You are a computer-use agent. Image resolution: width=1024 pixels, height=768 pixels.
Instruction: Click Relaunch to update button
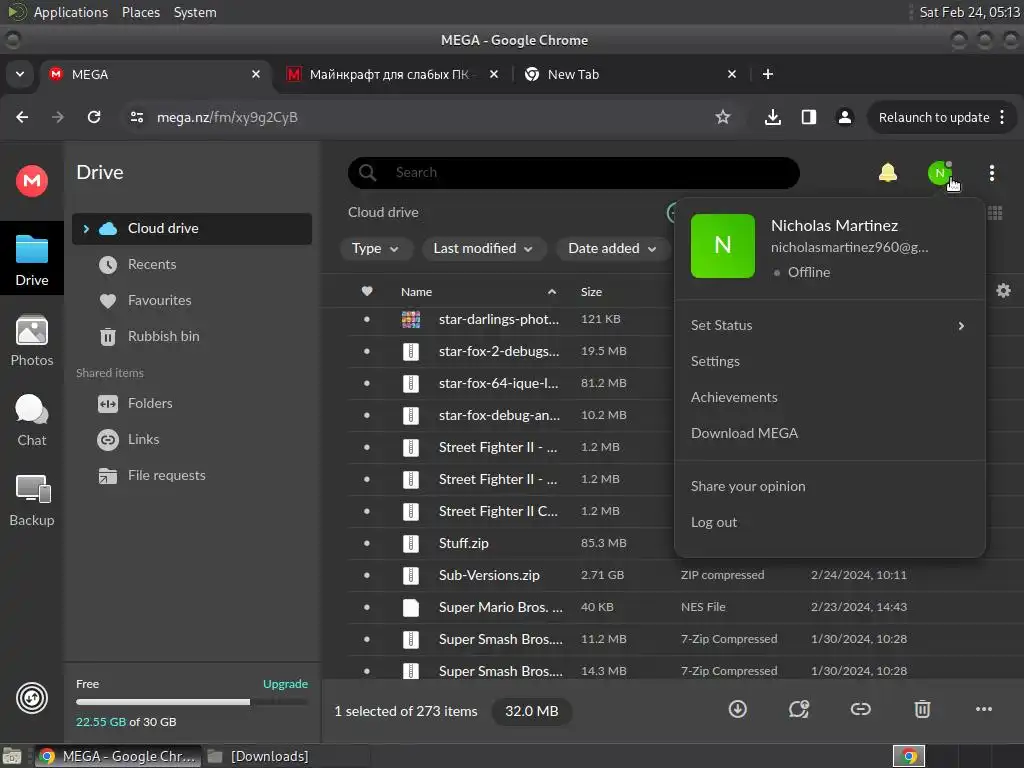pos(933,118)
